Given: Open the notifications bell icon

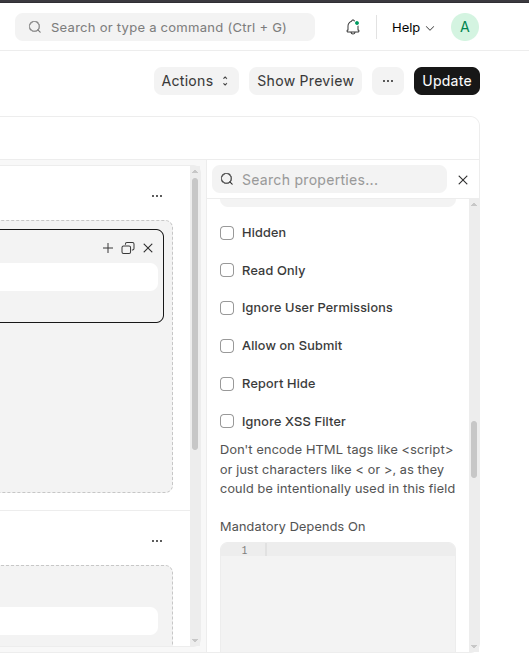Looking at the screenshot, I should tap(353, 27).
